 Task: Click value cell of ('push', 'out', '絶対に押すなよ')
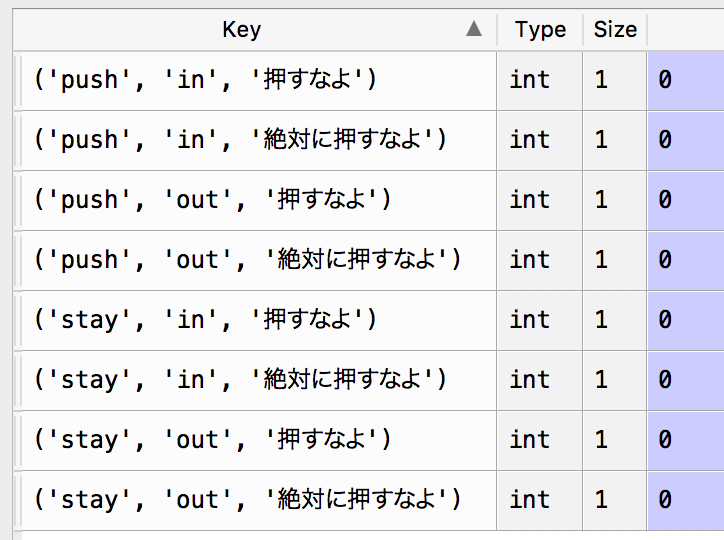pyautogui.click(x=686, y=260)
